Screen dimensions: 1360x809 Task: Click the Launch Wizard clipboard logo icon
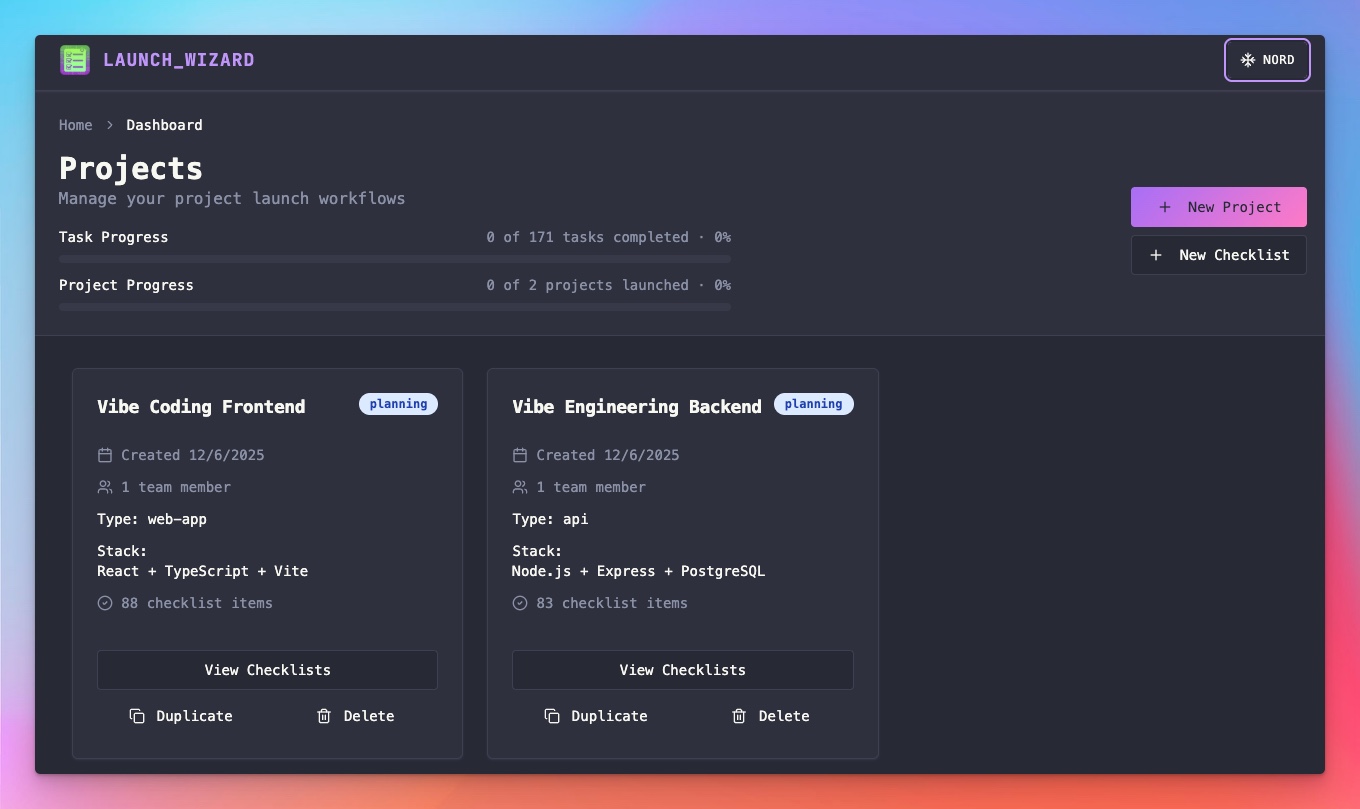(74, 60)
